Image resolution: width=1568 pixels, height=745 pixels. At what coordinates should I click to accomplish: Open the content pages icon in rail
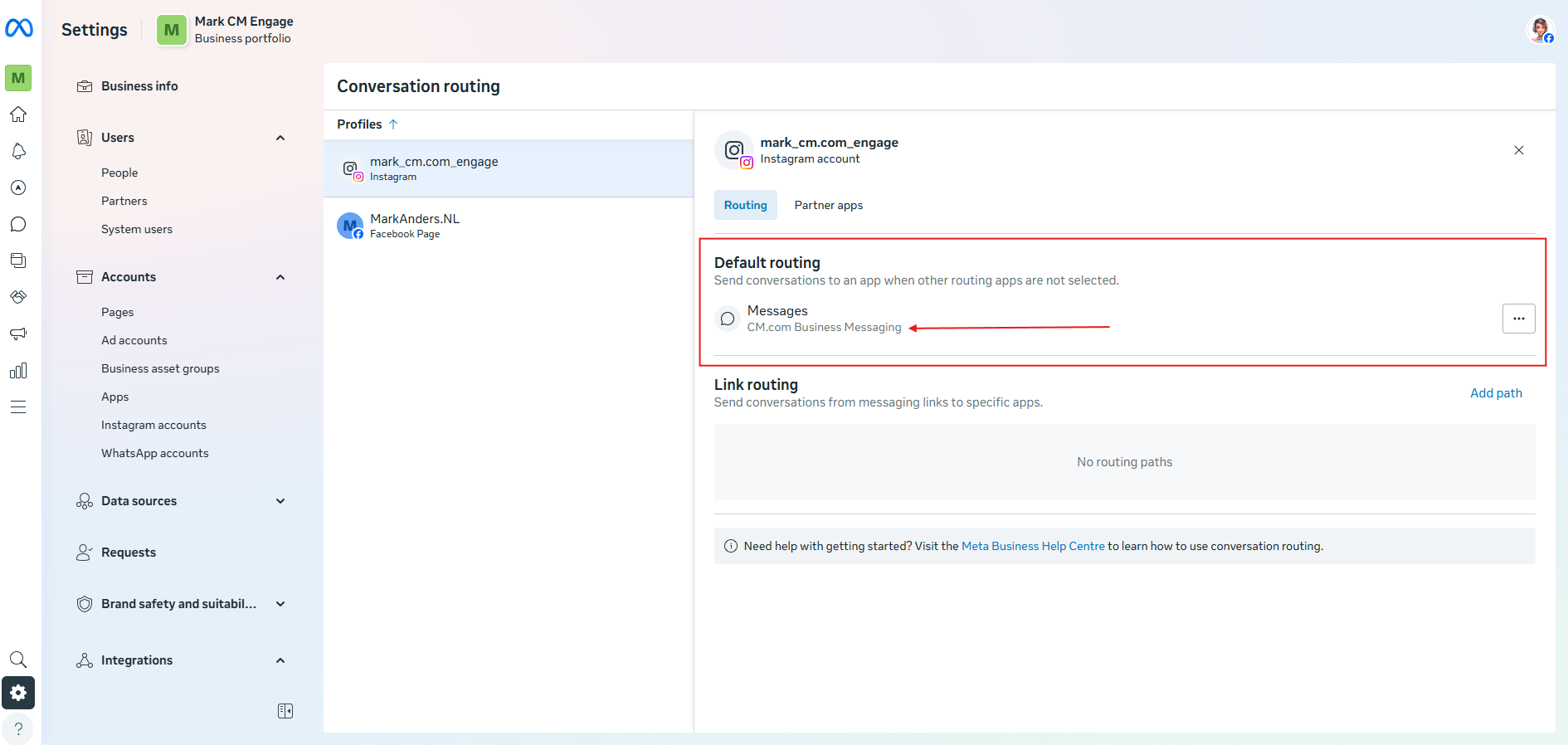pos(18,261)
